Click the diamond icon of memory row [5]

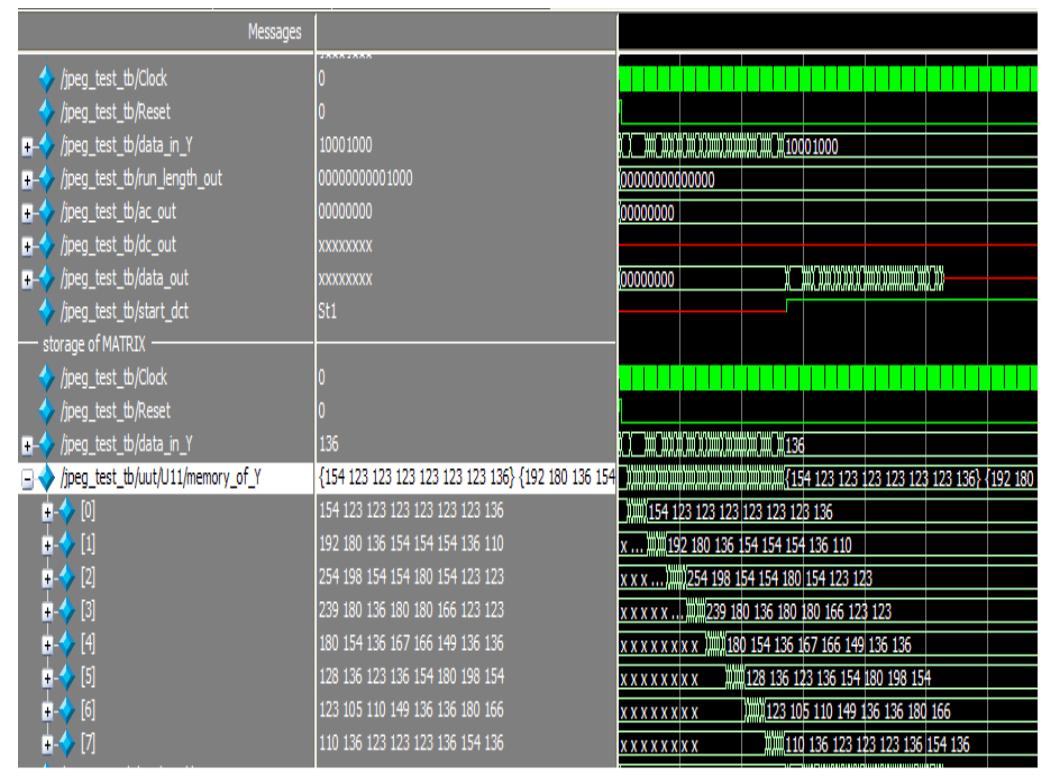67,677
